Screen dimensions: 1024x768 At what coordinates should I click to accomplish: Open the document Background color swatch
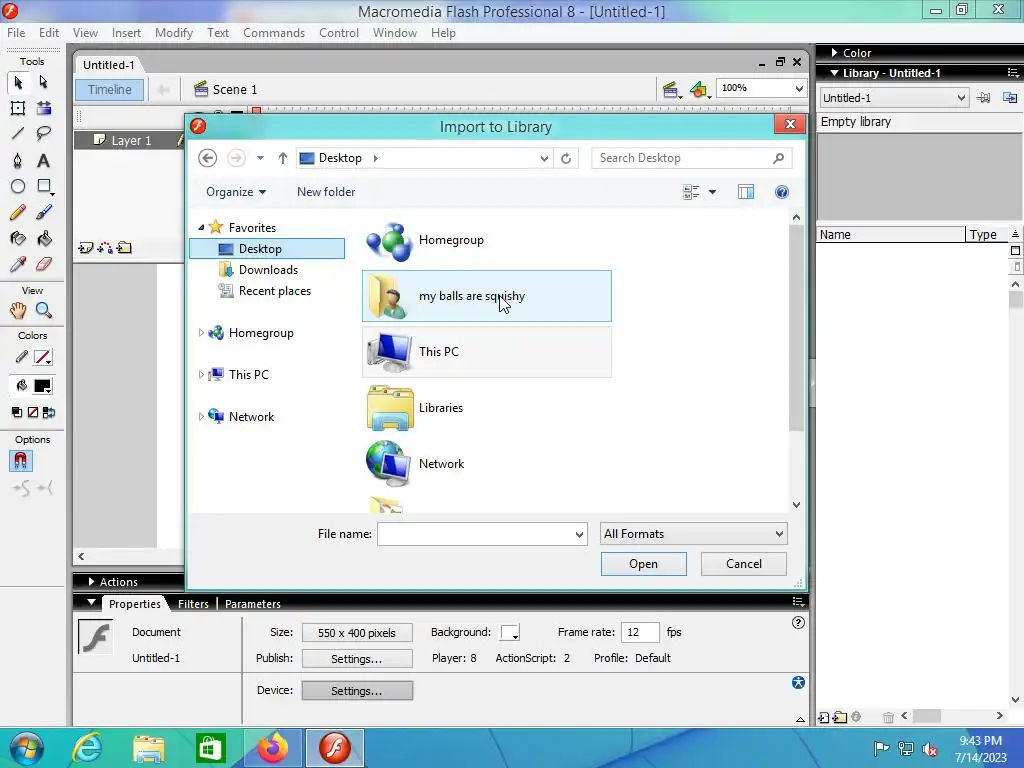click(x=510, y=632)
